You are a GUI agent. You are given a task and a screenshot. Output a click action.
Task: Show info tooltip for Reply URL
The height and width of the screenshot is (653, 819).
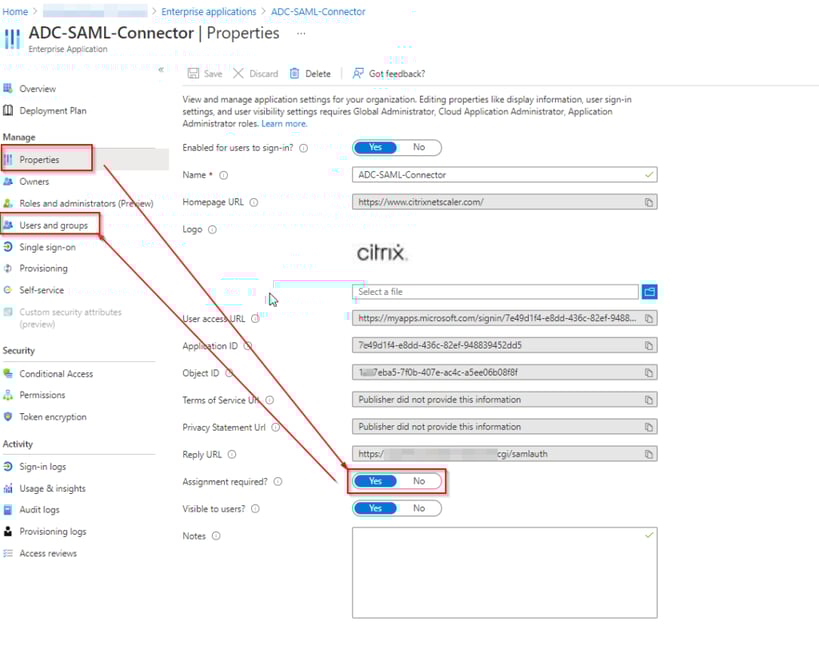pos(232,454)
